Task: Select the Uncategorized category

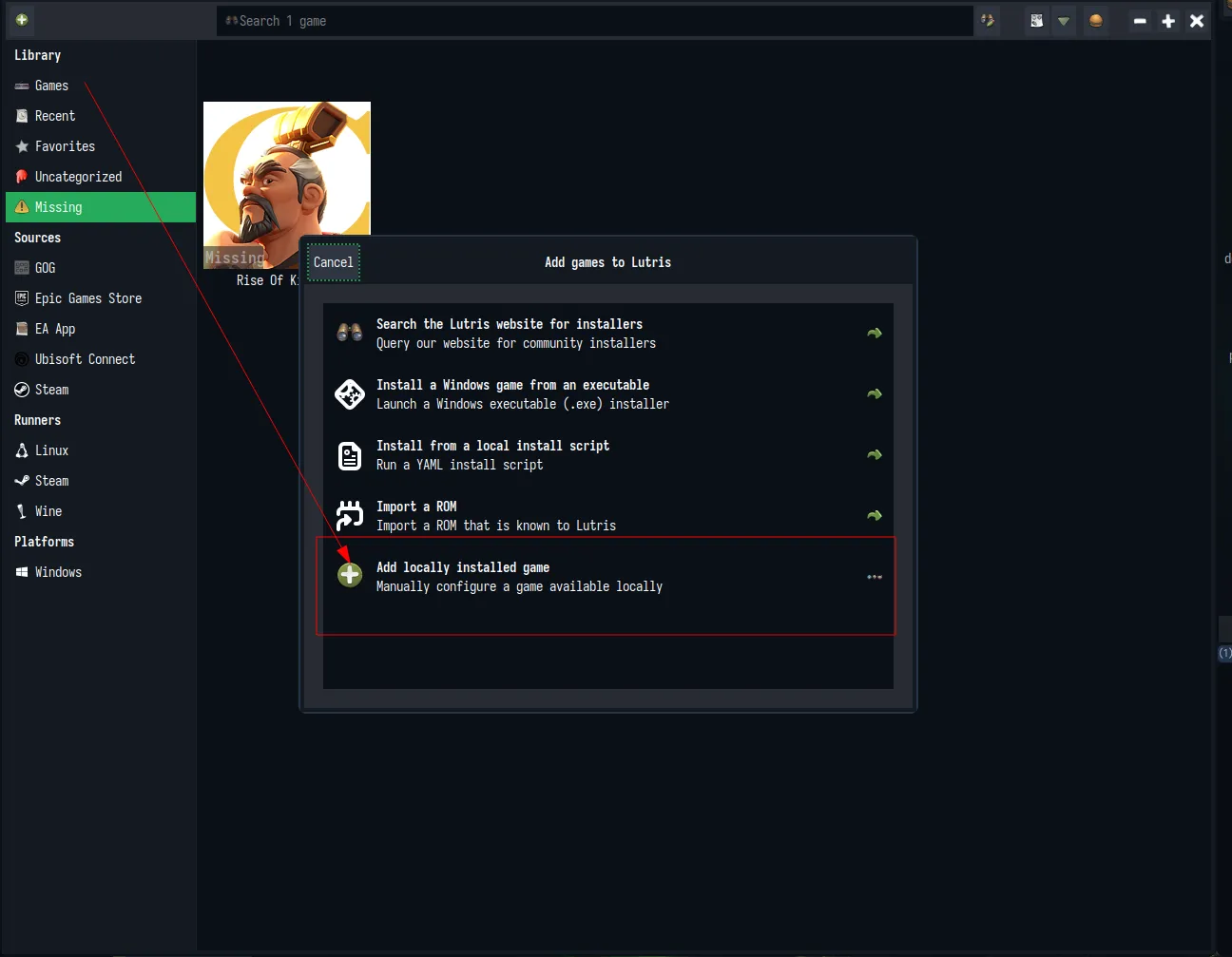Action: (x=101, y=177)
